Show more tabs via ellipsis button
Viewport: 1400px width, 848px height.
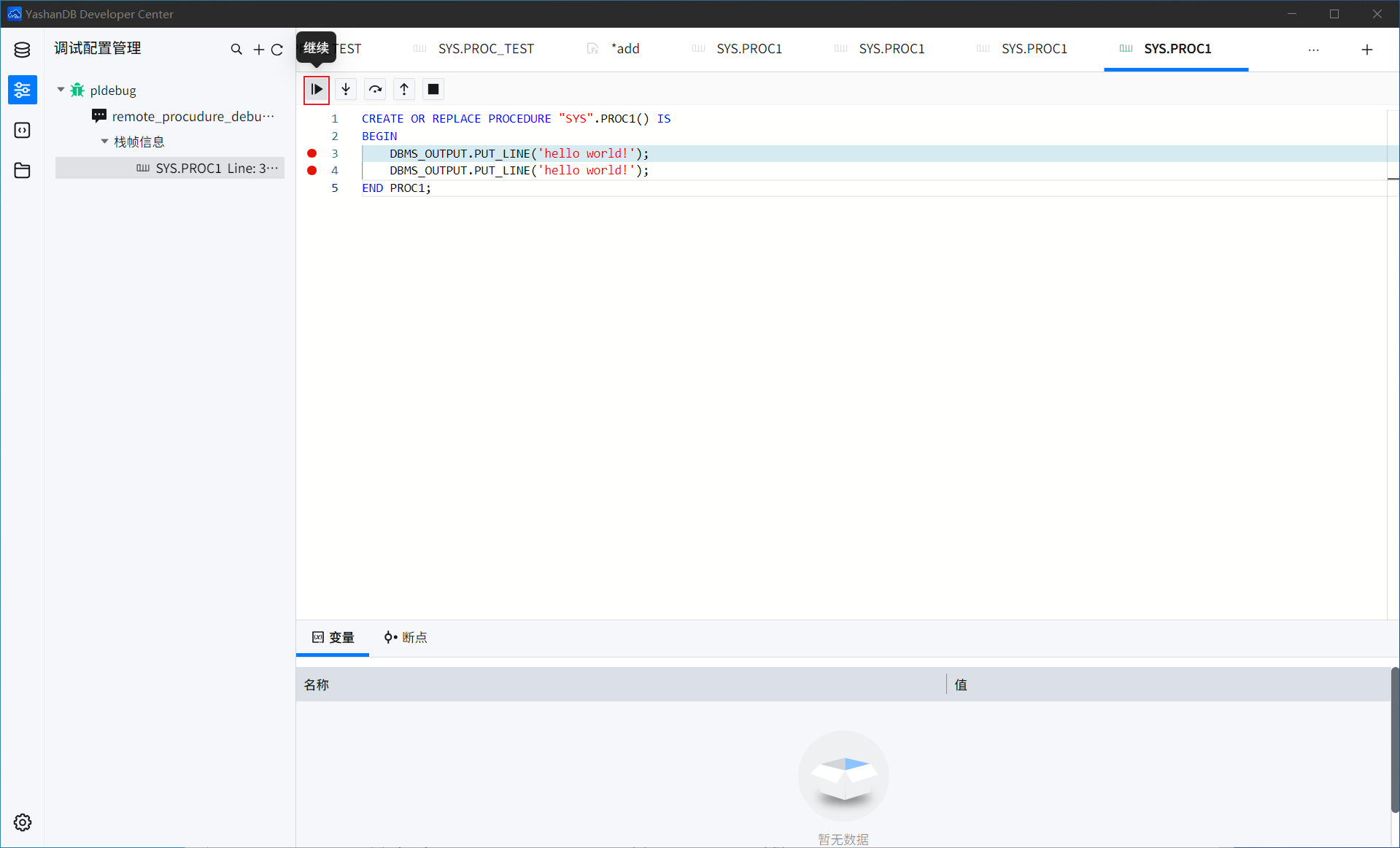[x=1314, y=49]
